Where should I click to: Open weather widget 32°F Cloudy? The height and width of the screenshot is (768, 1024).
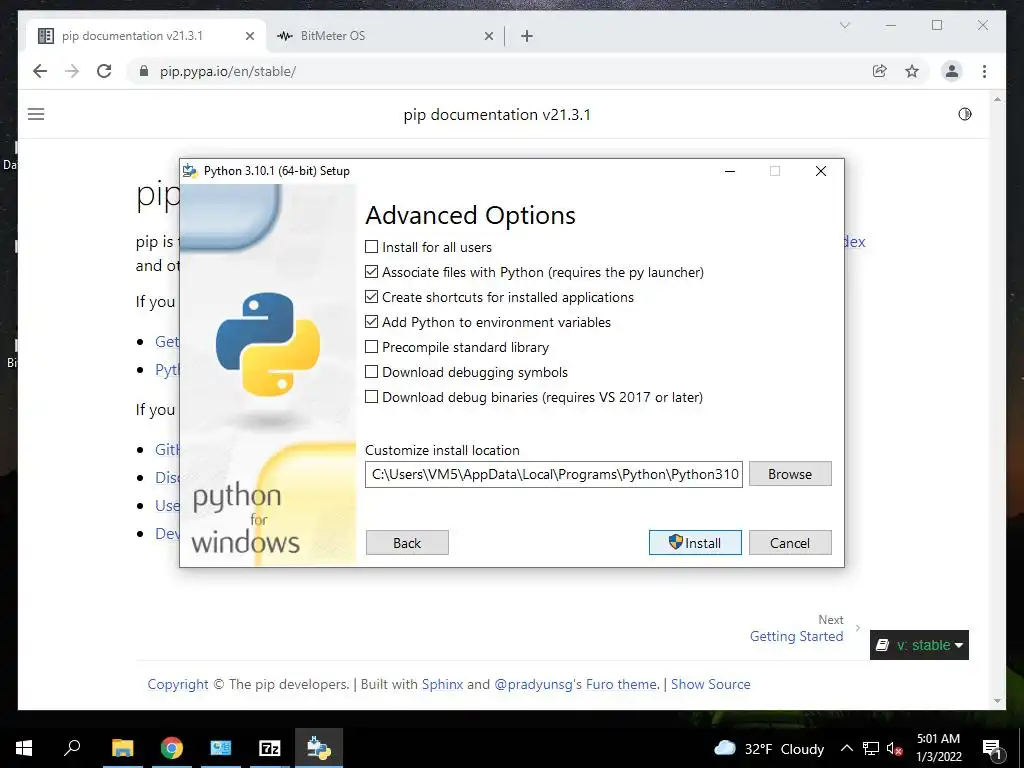pyautogui.click(x=769, y=748)
